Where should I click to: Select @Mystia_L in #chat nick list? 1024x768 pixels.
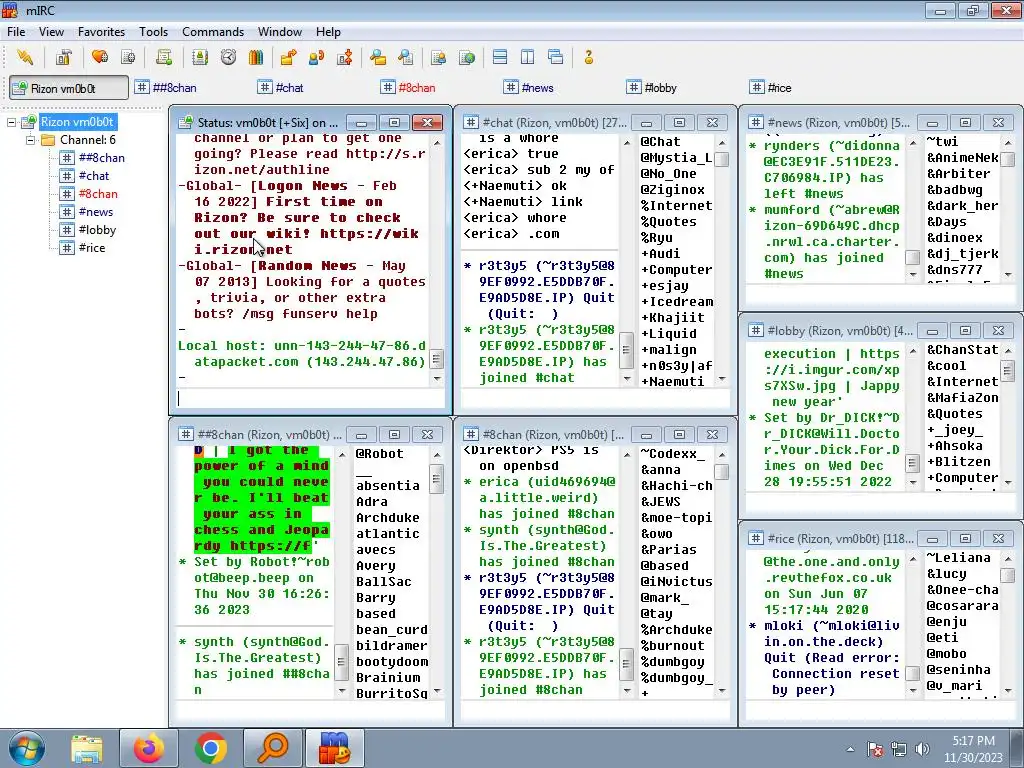point(676,157)
